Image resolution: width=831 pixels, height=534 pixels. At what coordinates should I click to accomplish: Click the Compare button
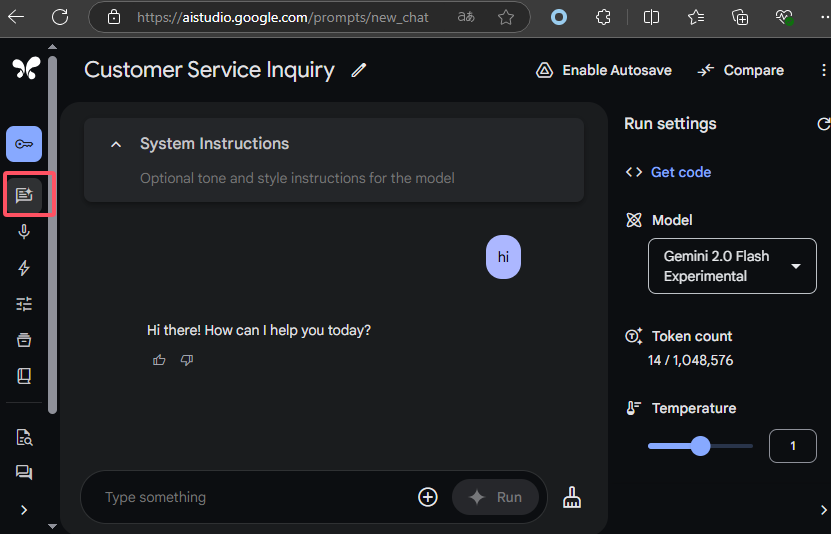point(740,70)
